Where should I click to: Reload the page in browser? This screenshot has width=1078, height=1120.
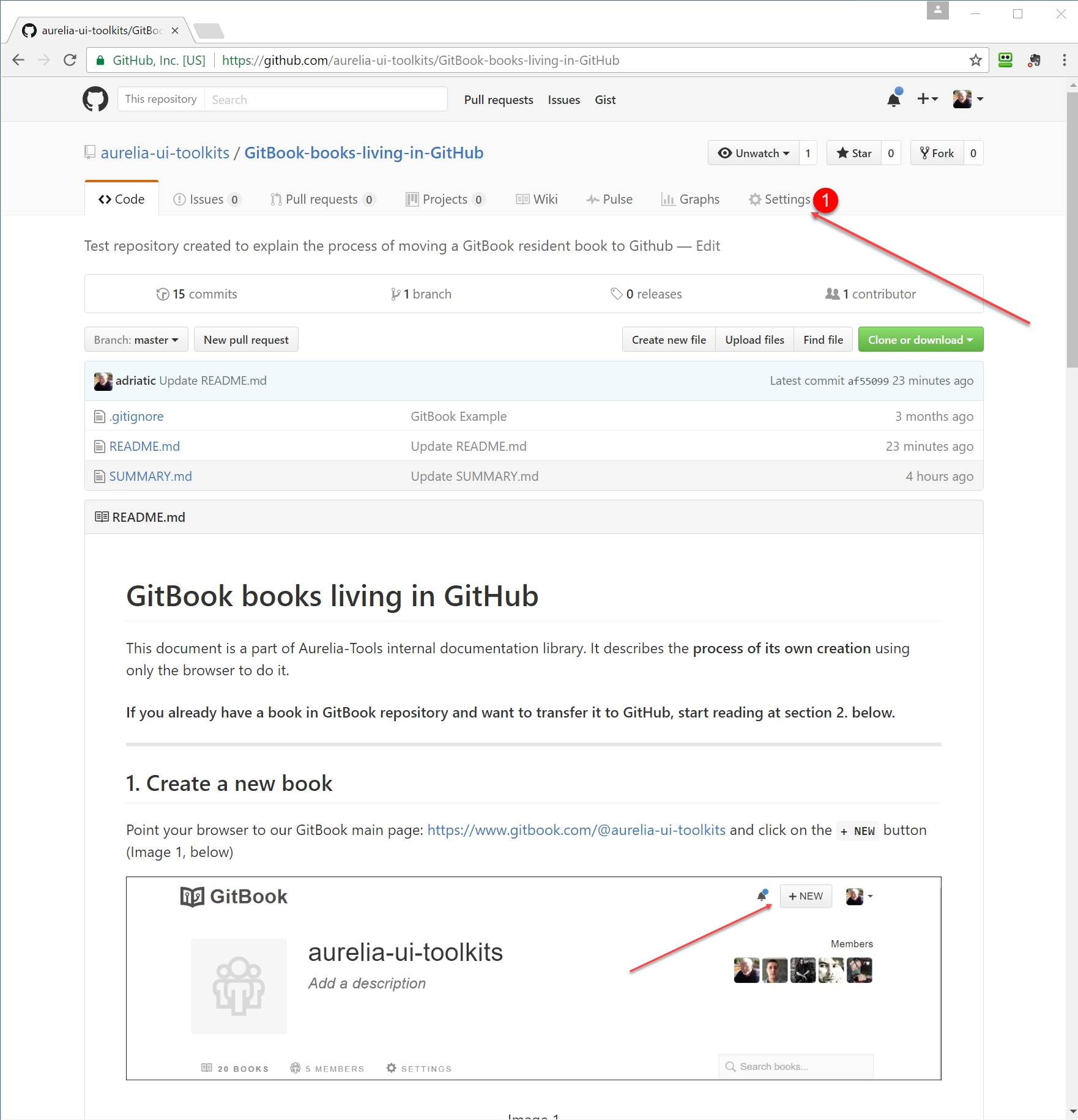coord(70,60)
